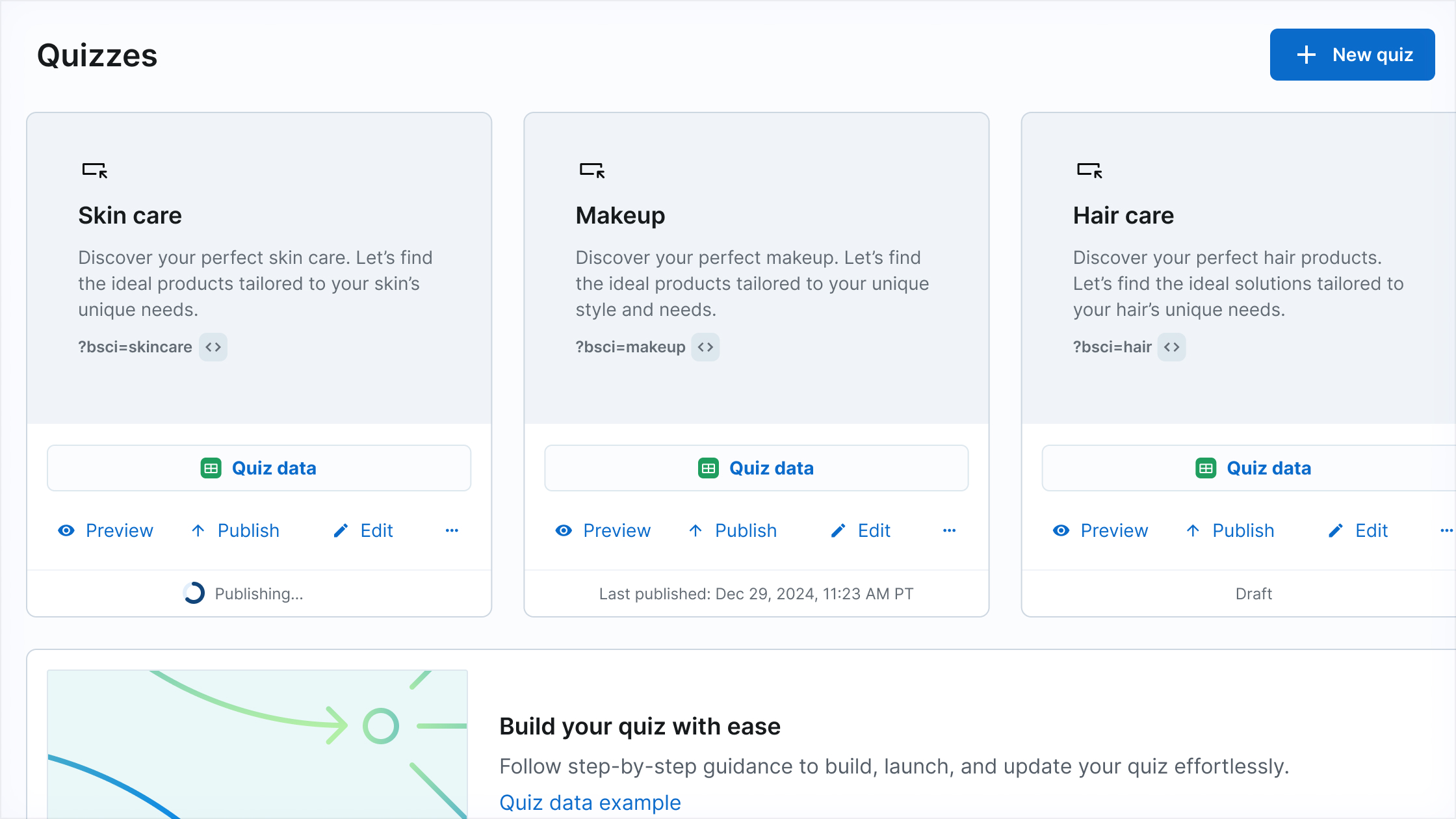Click the Quizzes page heading

click(x=97, y=55)
